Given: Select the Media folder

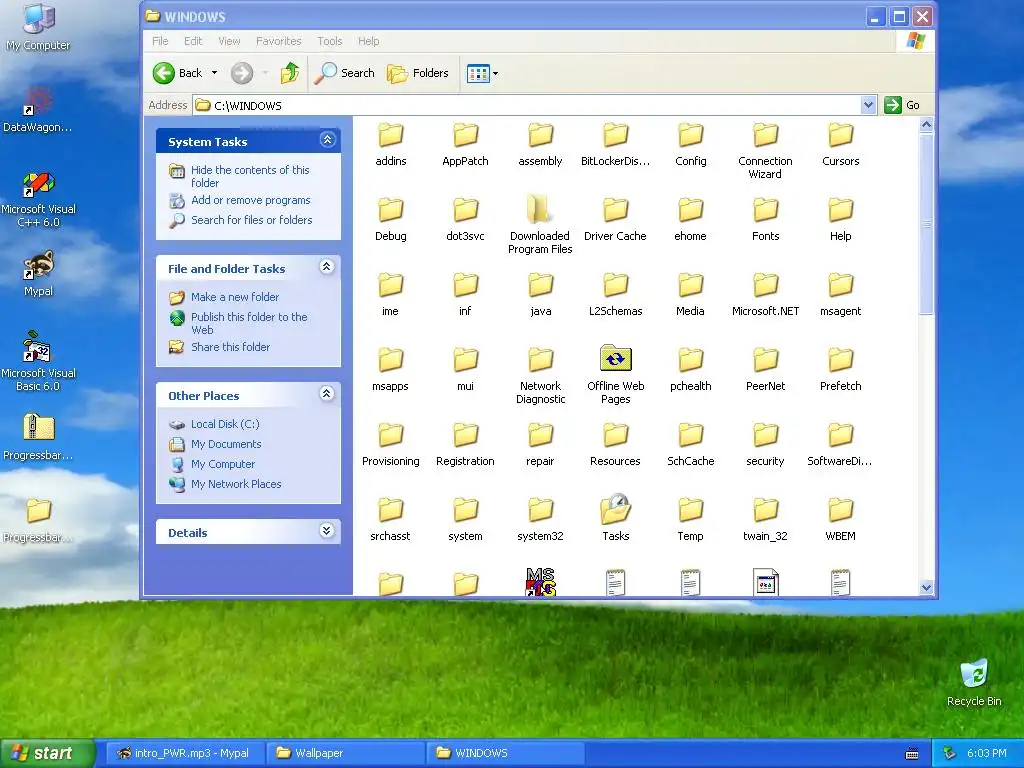Looking at the screenshot, I should 690,295.
